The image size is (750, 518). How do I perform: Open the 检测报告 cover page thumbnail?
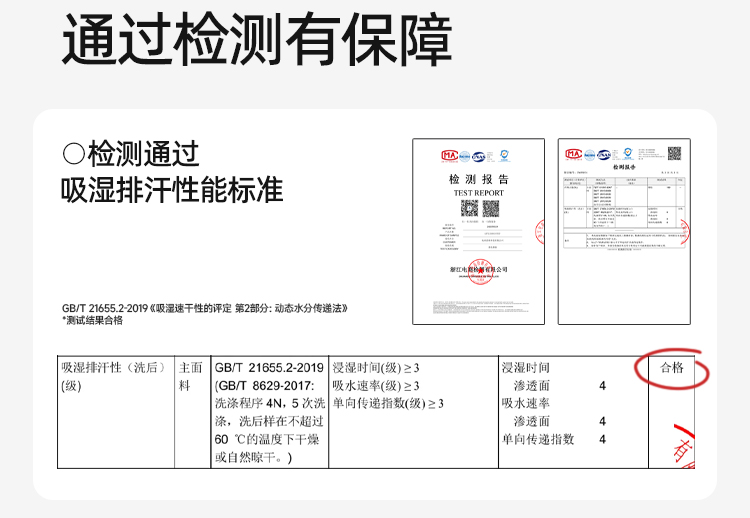tap(478, 231)
